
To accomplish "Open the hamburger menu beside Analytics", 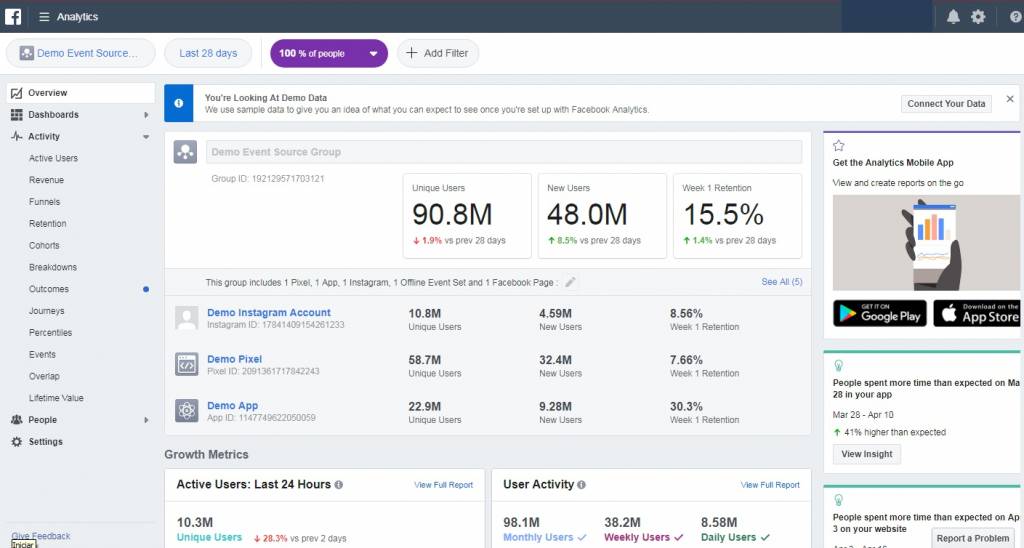I will (44, 17).
